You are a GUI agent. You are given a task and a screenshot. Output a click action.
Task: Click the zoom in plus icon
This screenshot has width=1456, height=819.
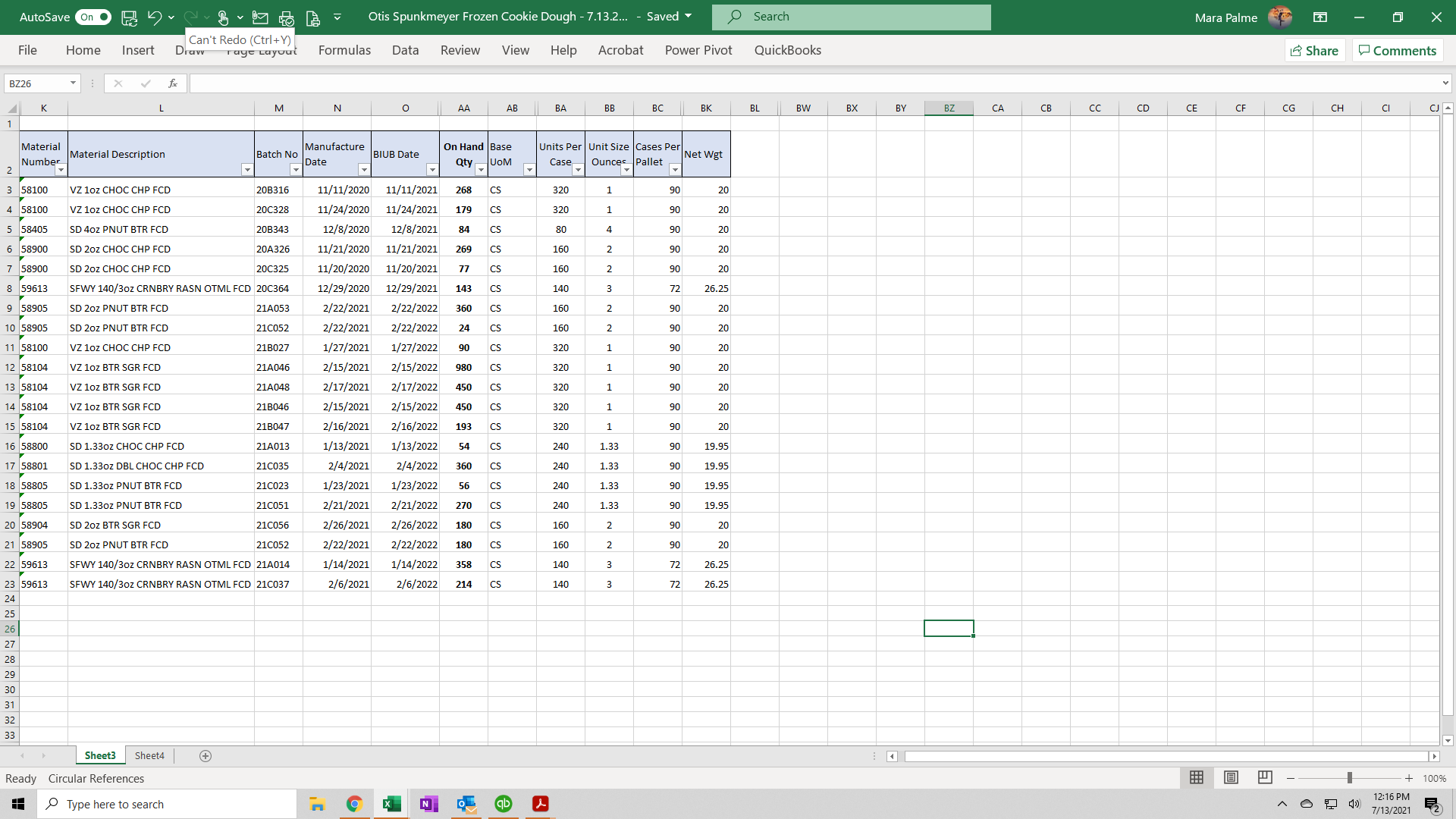click(1409, 779)
